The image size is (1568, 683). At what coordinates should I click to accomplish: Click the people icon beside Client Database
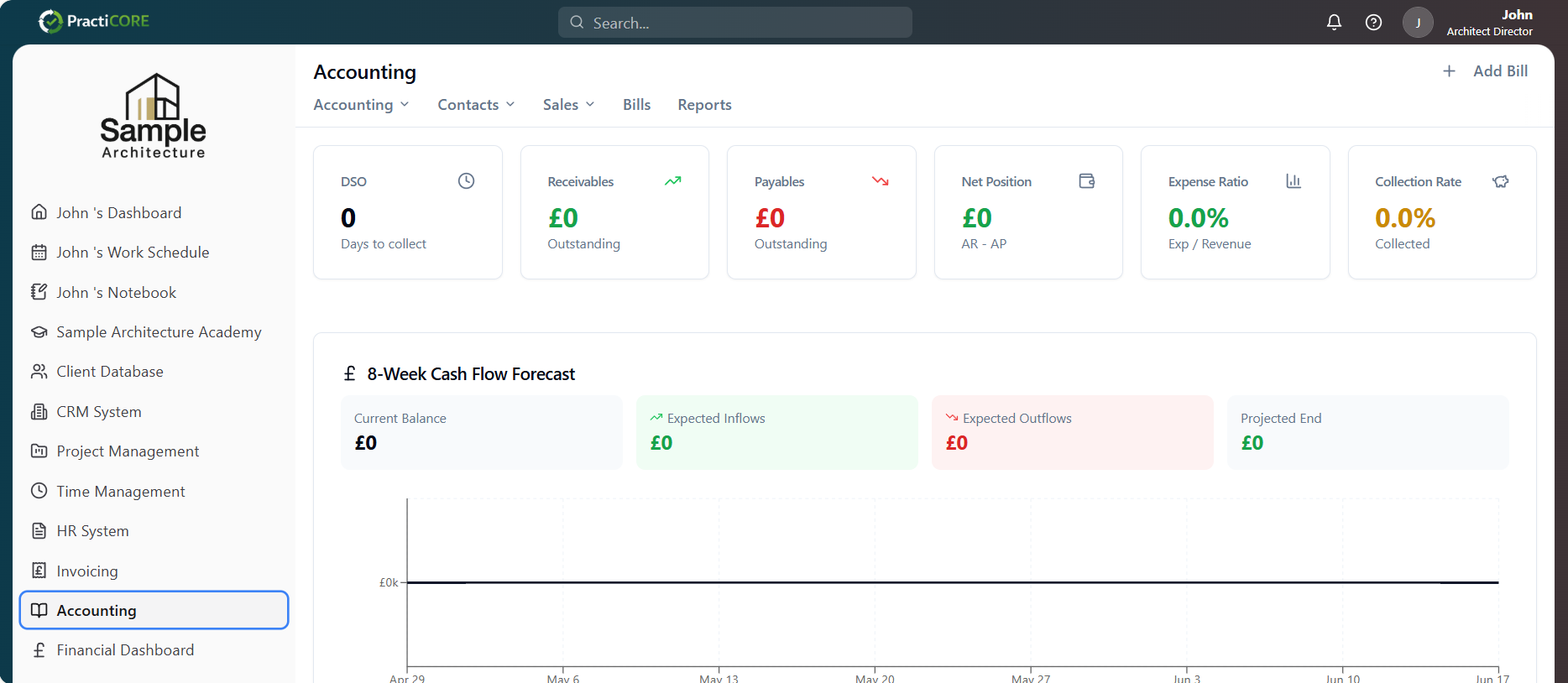(x=39, y=372)
